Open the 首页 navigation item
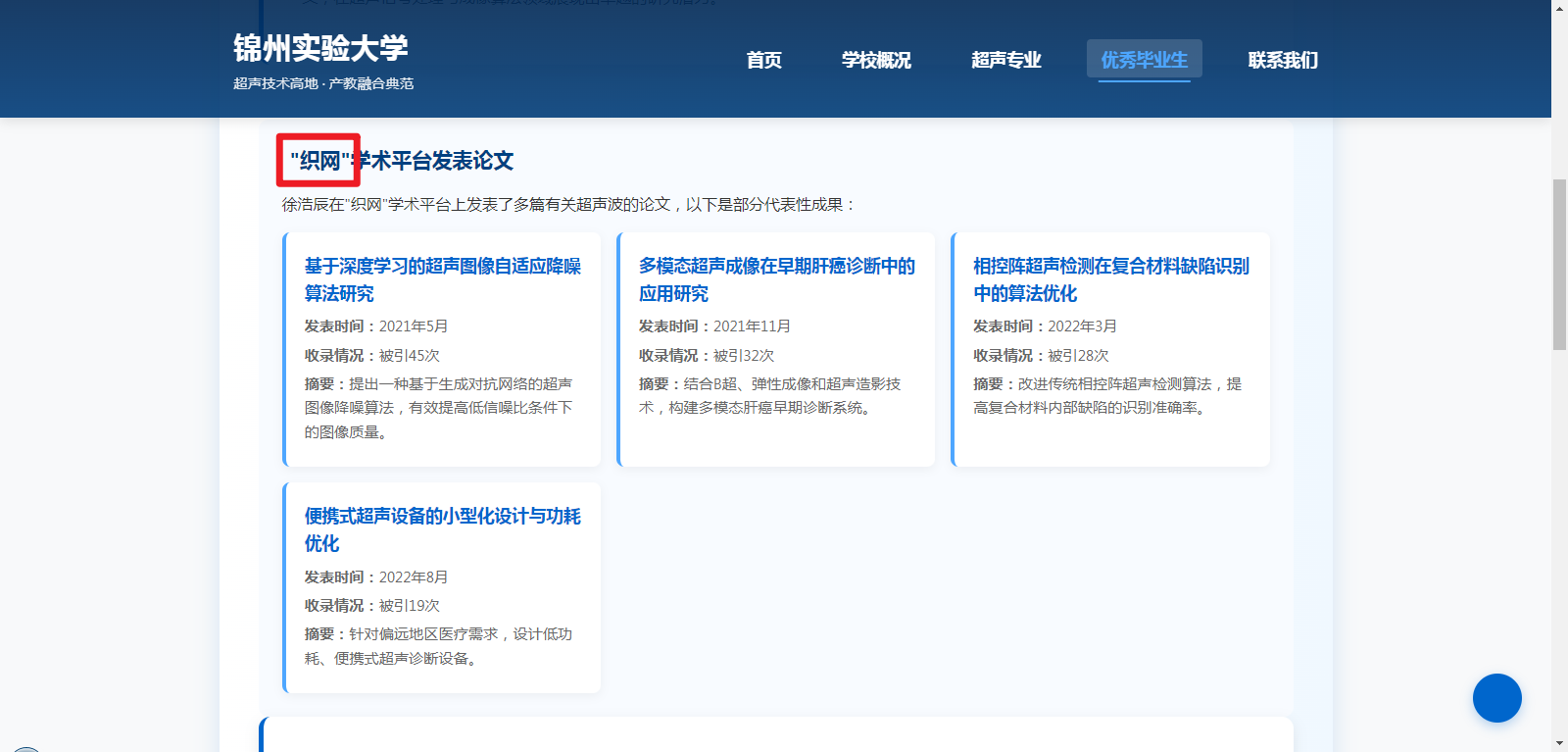The width and height of the screenshot is (1568, 752). pyautogui.click(x=763, y=60)
